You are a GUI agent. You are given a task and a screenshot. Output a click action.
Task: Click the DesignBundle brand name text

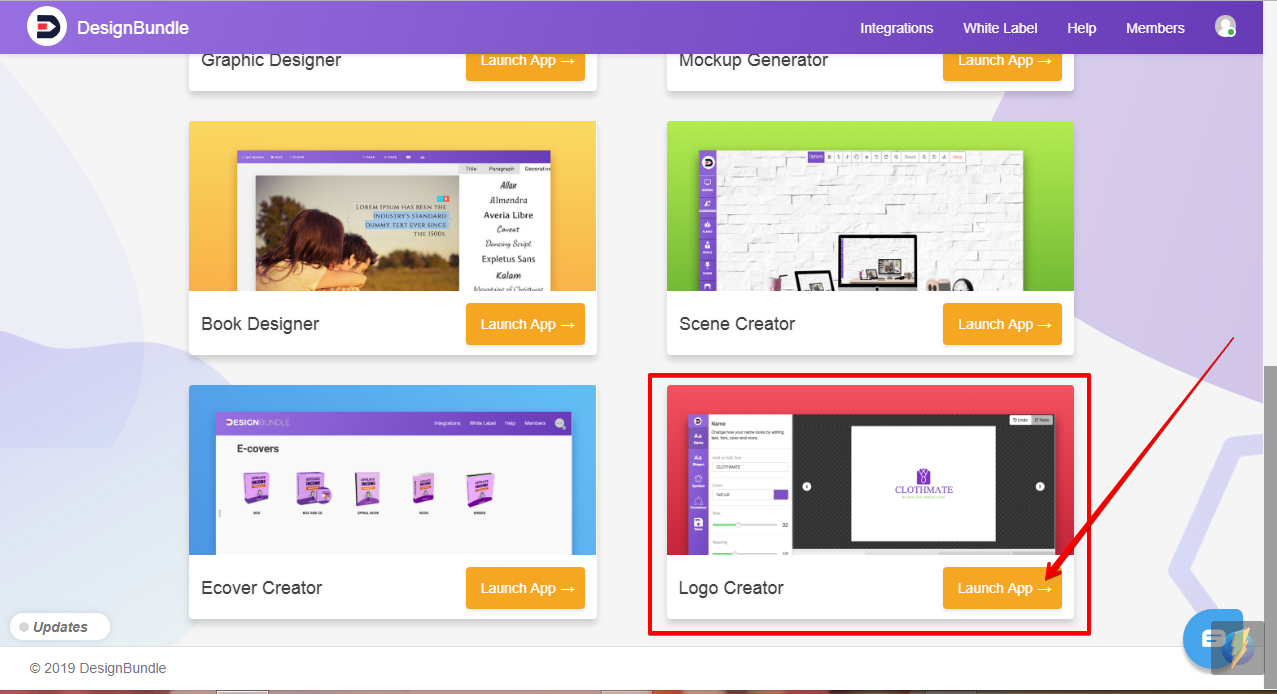[133, 28]
